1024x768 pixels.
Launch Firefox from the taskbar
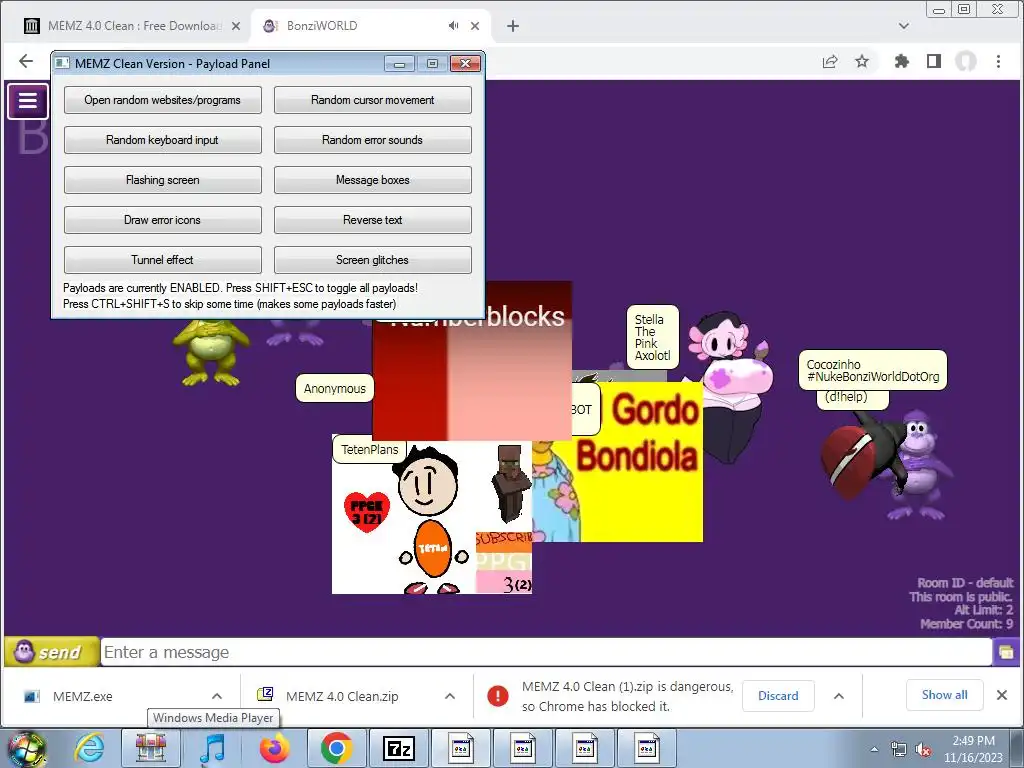[275, 748]
